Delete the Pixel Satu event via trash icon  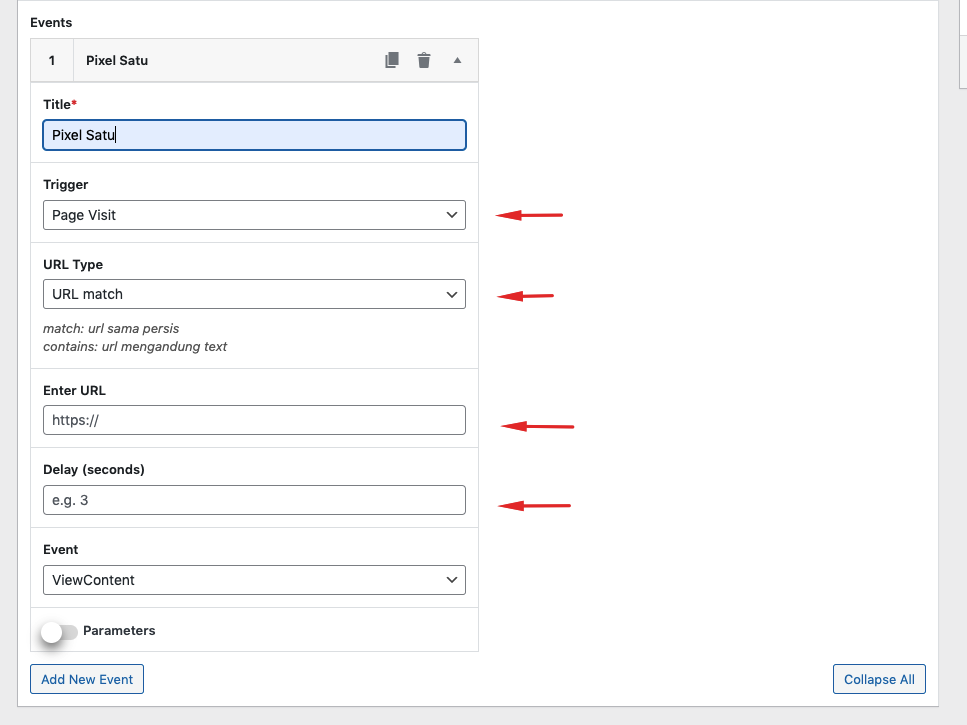coord(424,60)
